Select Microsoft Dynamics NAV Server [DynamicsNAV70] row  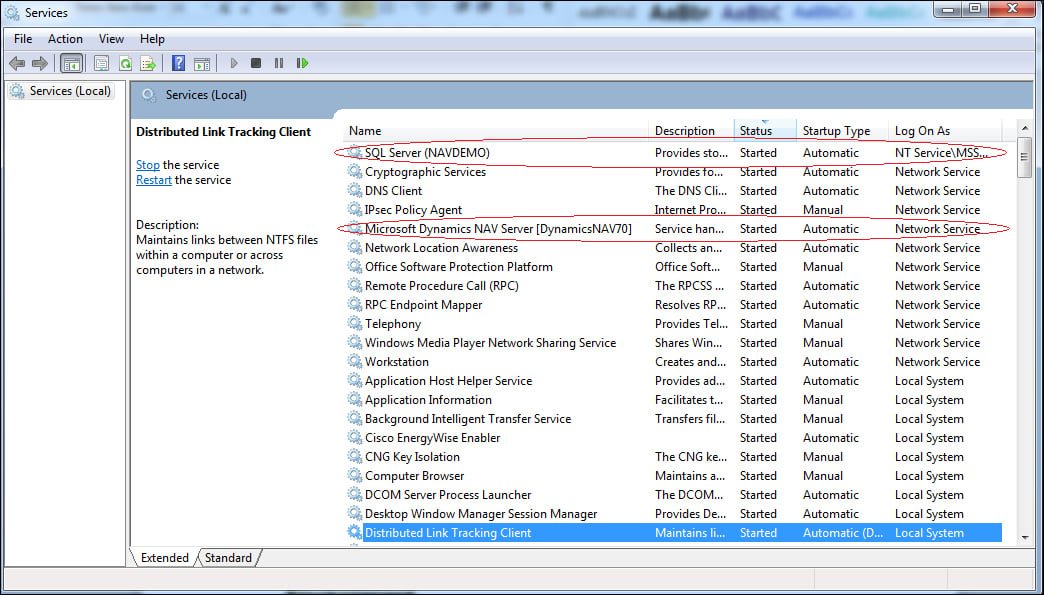coord(674,228)
